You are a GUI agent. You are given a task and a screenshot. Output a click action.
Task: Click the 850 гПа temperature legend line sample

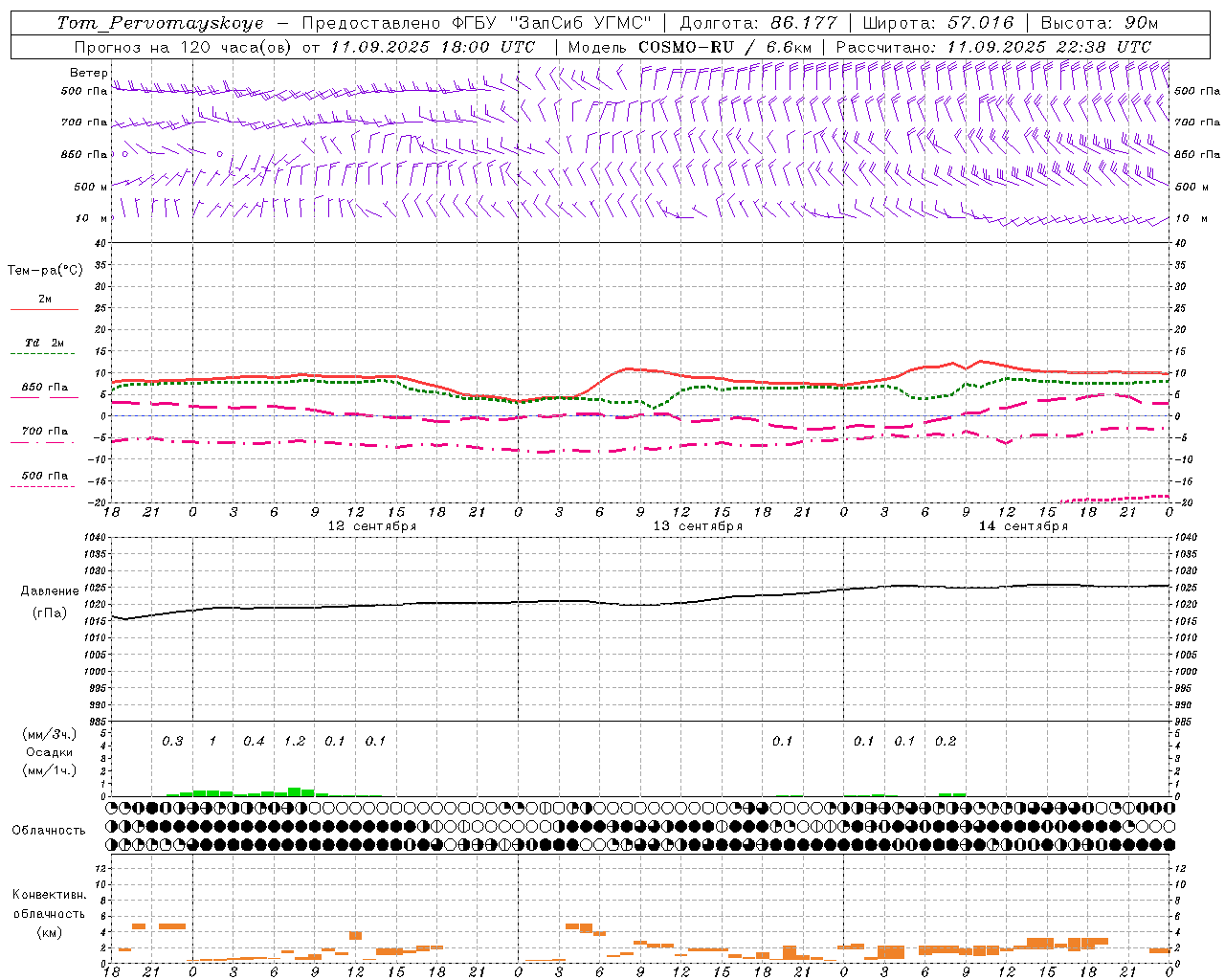coord(44,398)
